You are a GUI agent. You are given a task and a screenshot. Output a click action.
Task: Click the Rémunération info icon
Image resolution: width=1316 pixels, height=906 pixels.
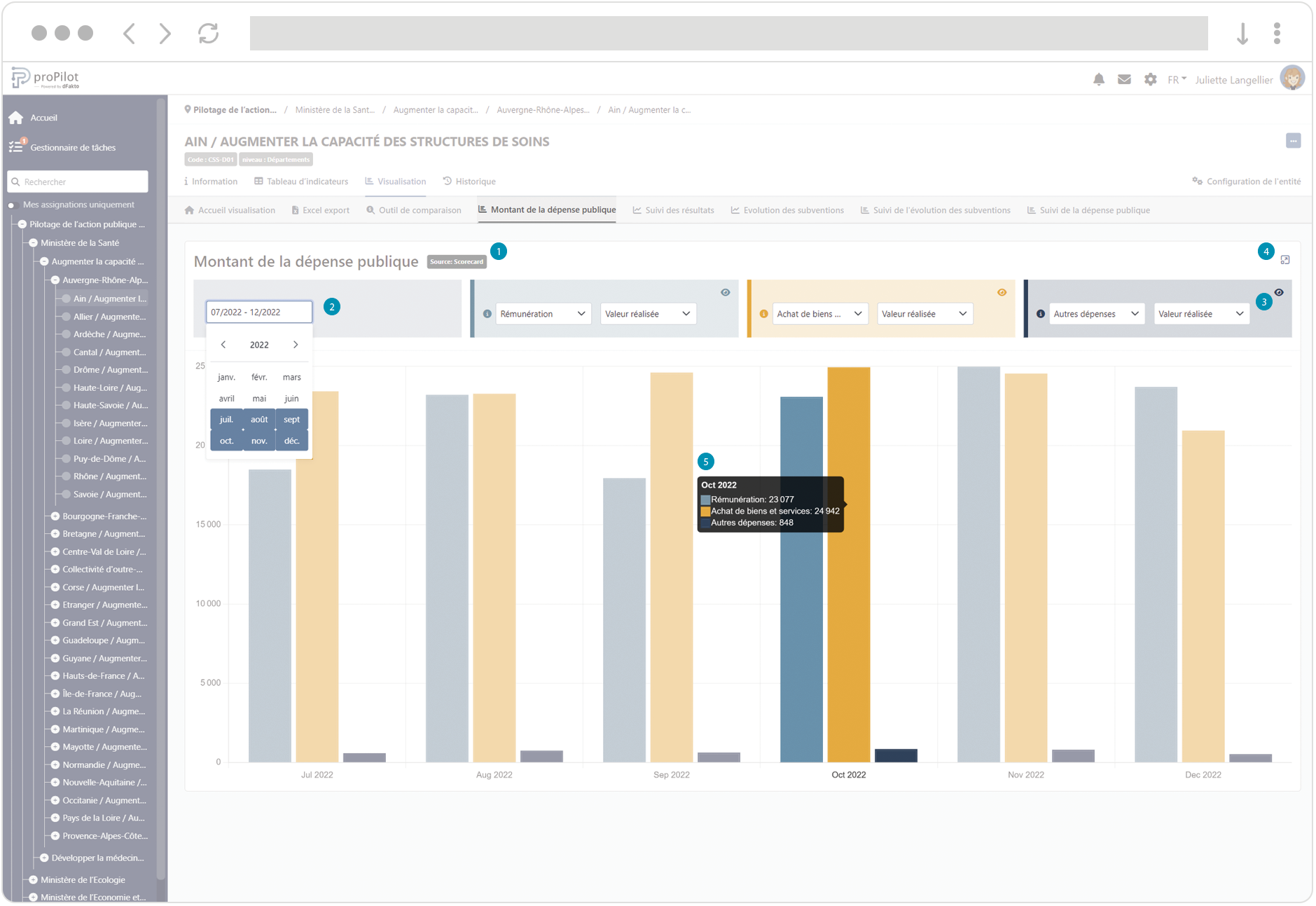point(487,314)
